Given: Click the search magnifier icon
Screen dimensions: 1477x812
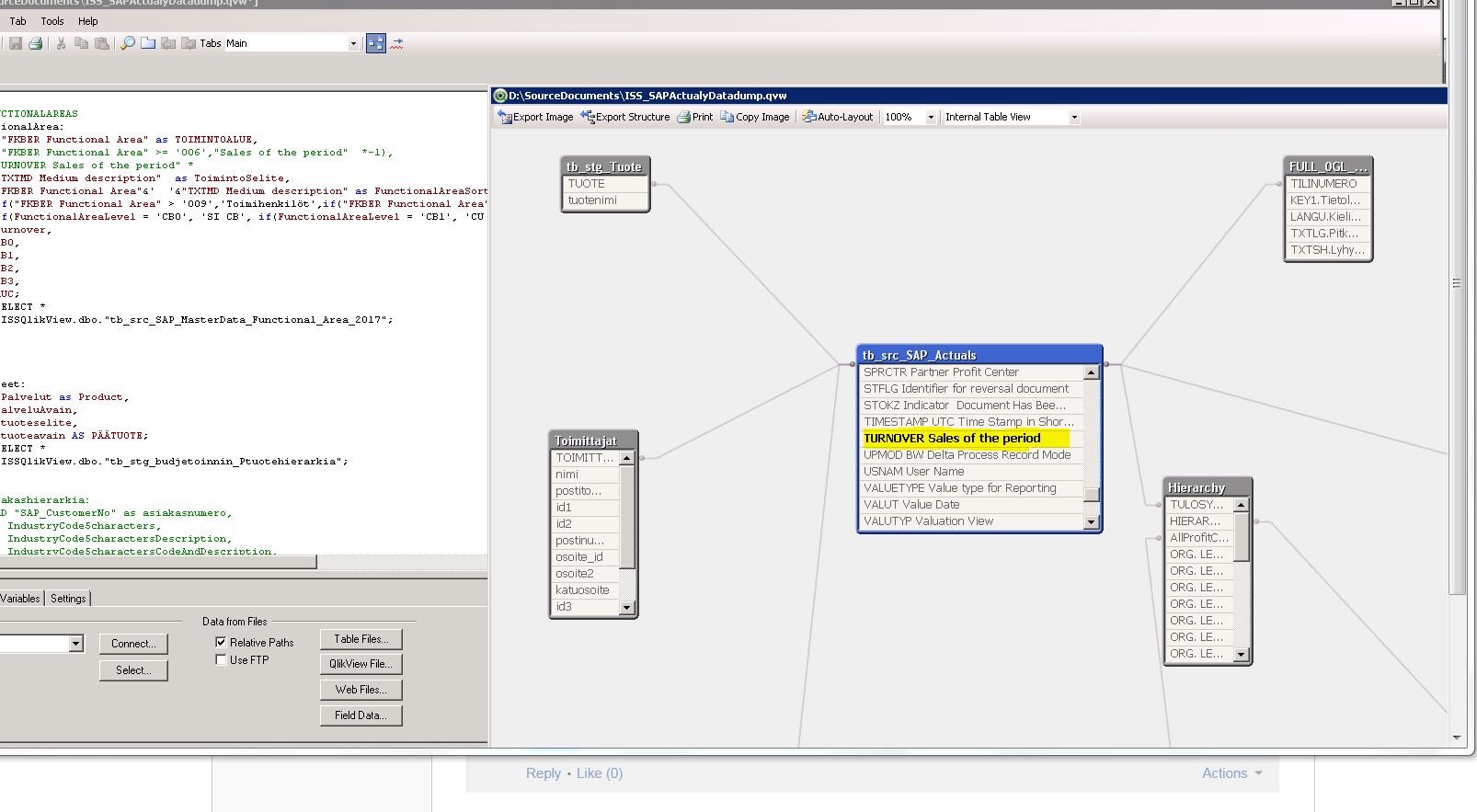Looking at the screenshot, I should pyautogui.click(x=128, y=43).
